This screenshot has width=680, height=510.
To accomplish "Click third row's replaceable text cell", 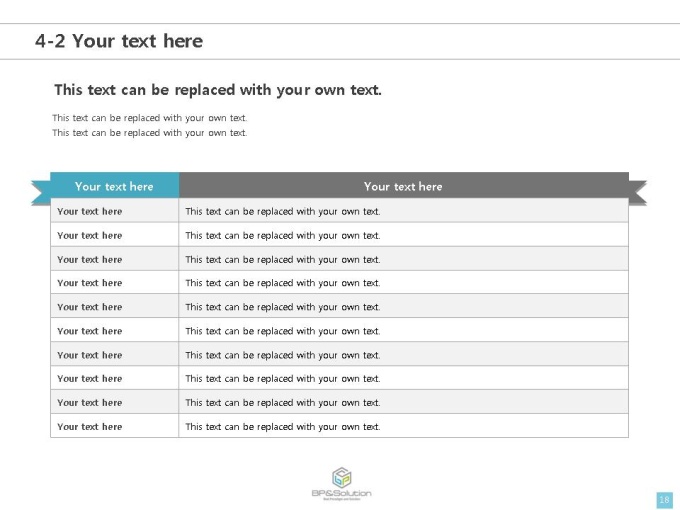I will click(x=403, y=259).
